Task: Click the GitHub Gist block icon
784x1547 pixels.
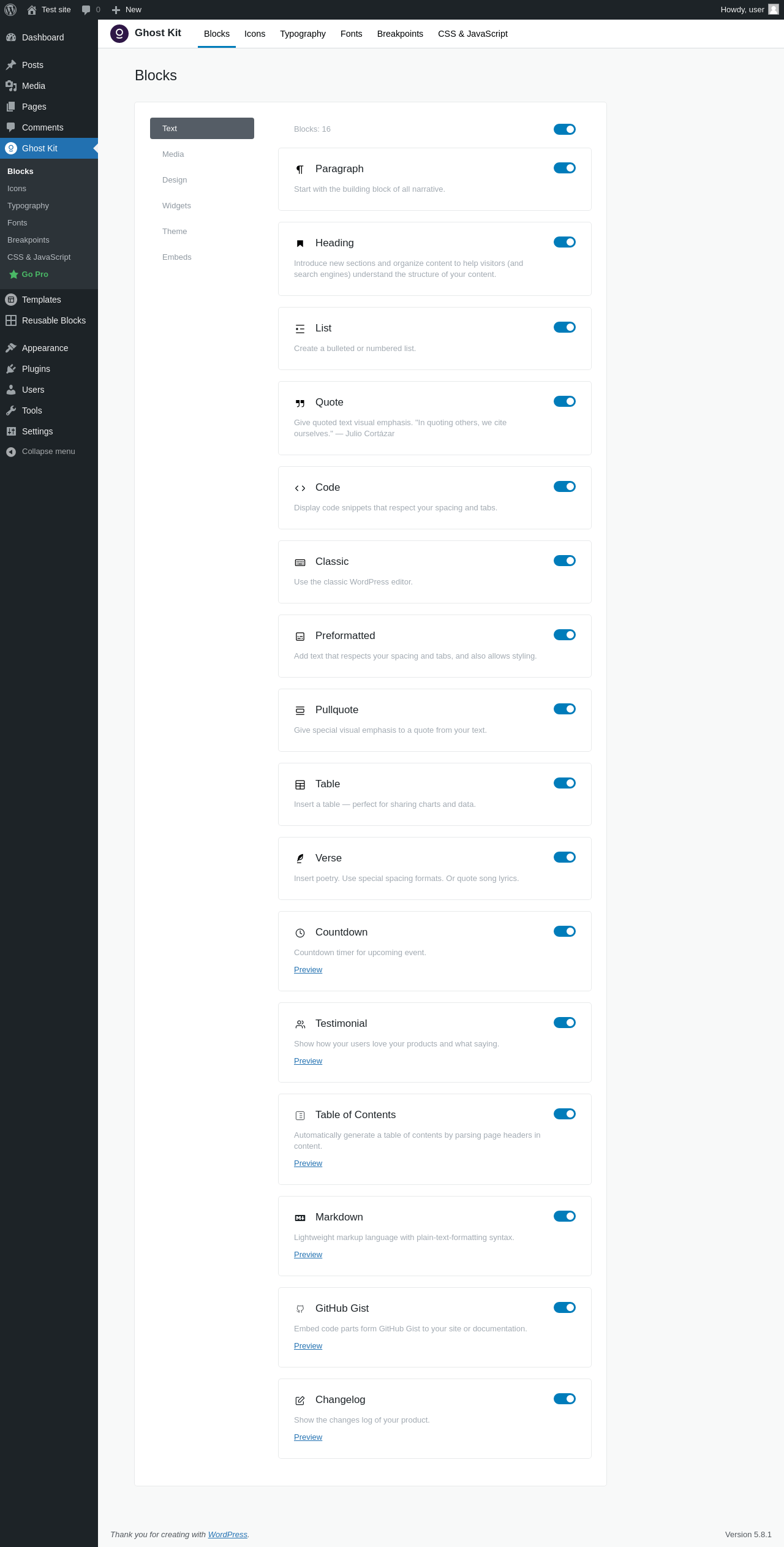Action: (300, 1309)
